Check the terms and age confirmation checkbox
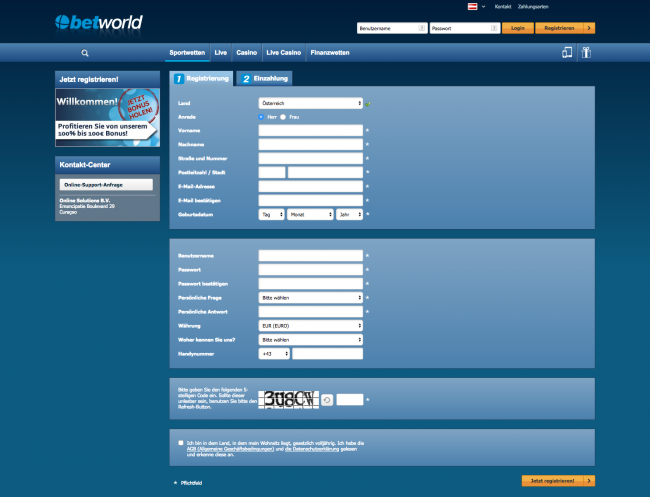The image size is (650, 497). click(x=180, y=441)
